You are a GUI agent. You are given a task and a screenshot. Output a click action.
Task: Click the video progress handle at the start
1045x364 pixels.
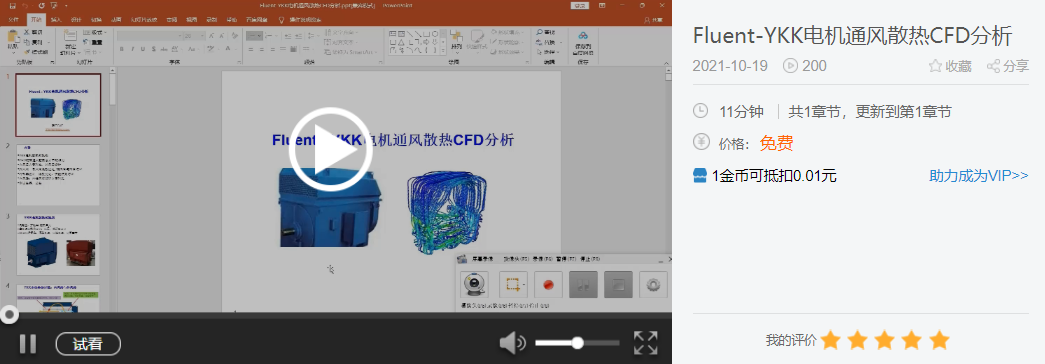[x=9, y=315]
